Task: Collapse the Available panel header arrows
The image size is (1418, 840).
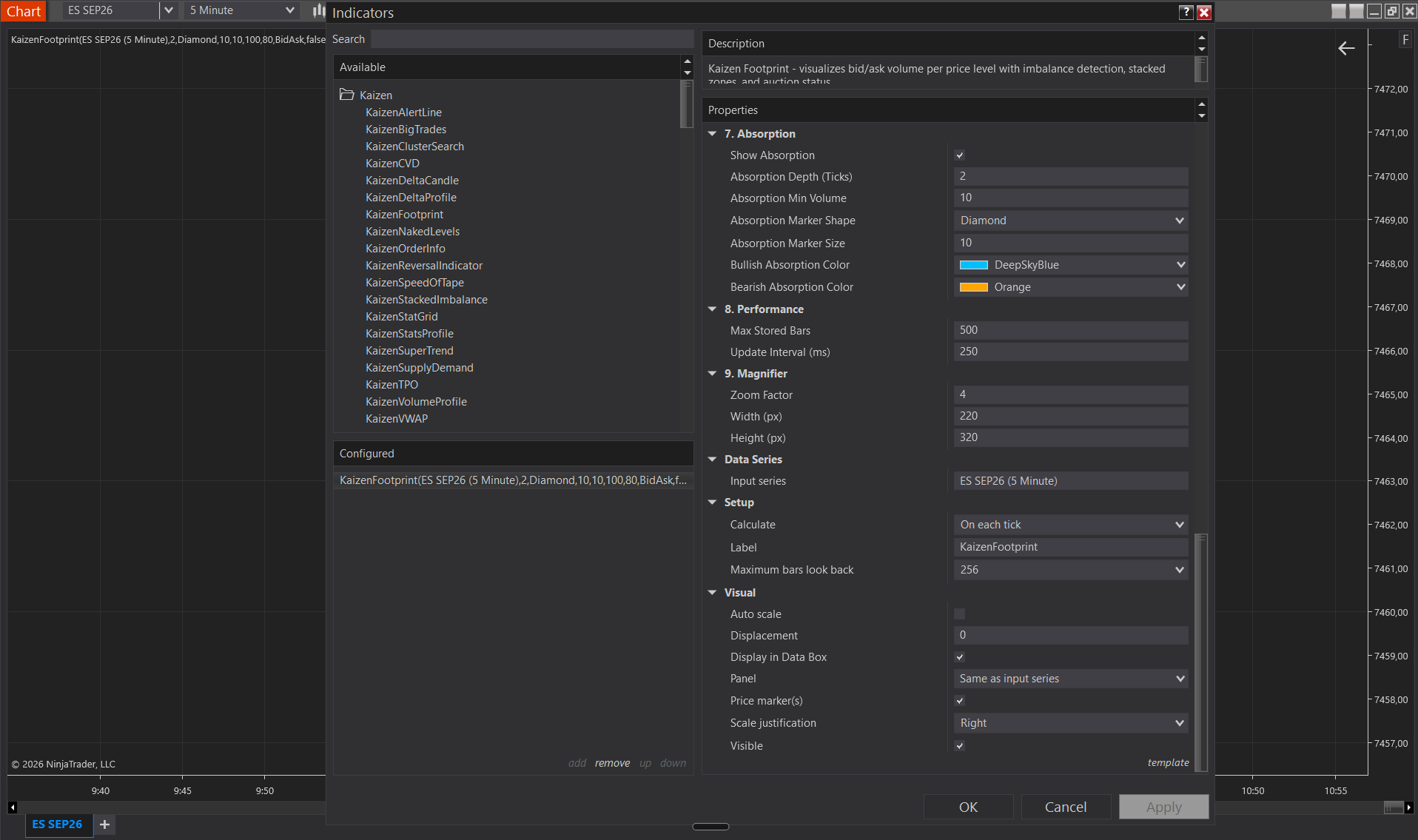Action: [x=688, y=67]
